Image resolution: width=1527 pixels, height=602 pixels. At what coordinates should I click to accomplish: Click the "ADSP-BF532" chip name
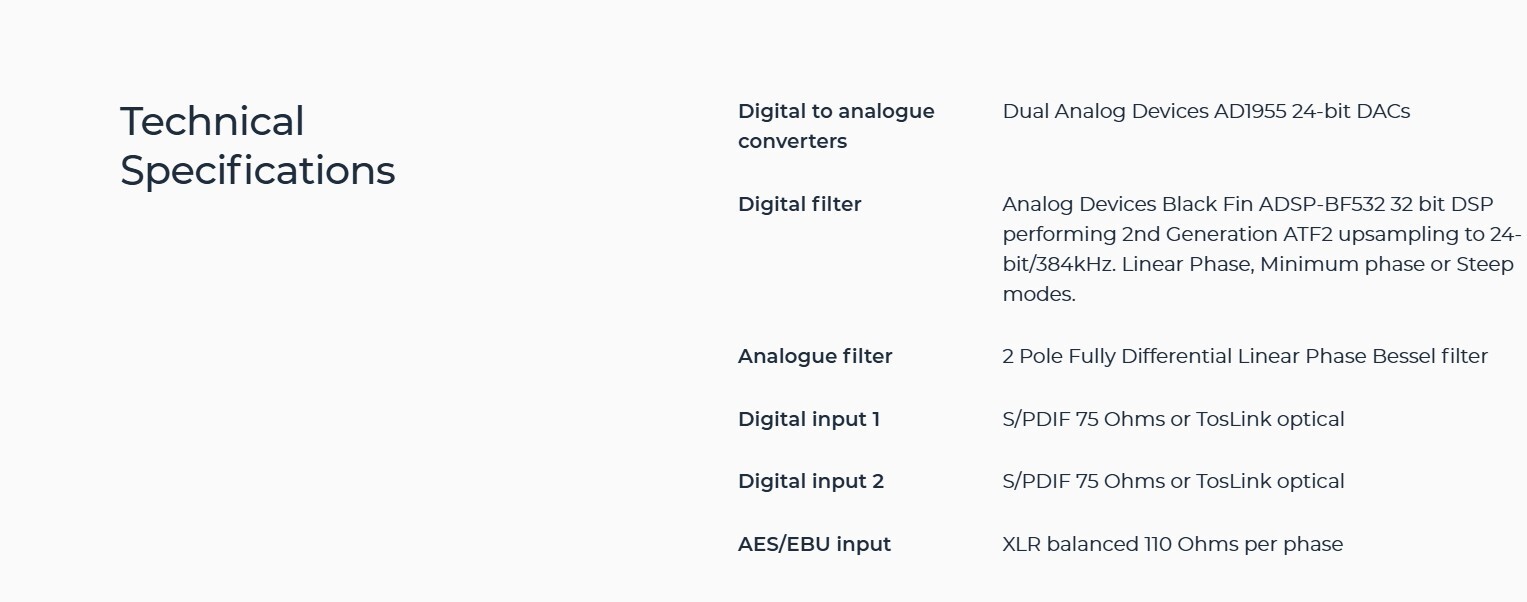tap(1321, 204)
